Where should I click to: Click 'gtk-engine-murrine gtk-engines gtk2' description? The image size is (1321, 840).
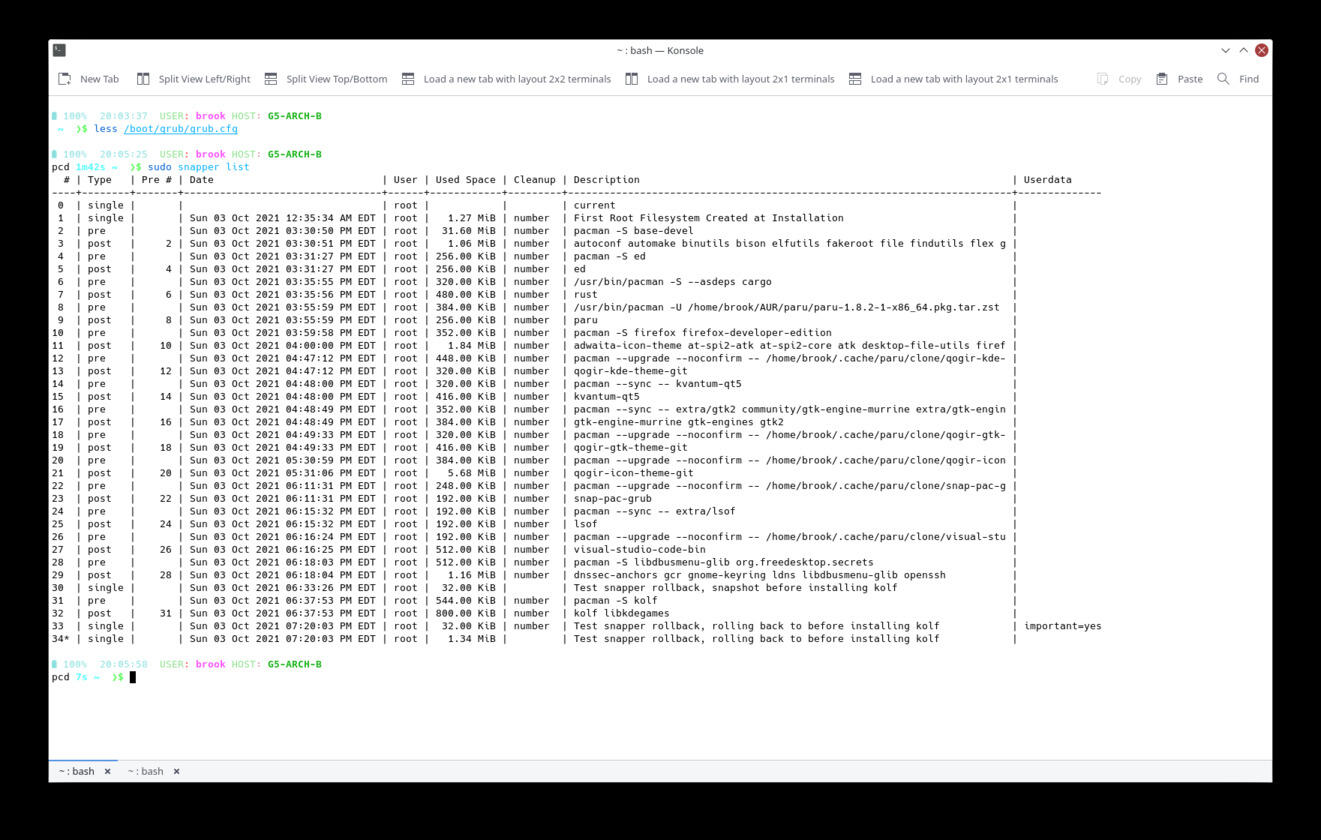tap(678, 422)
